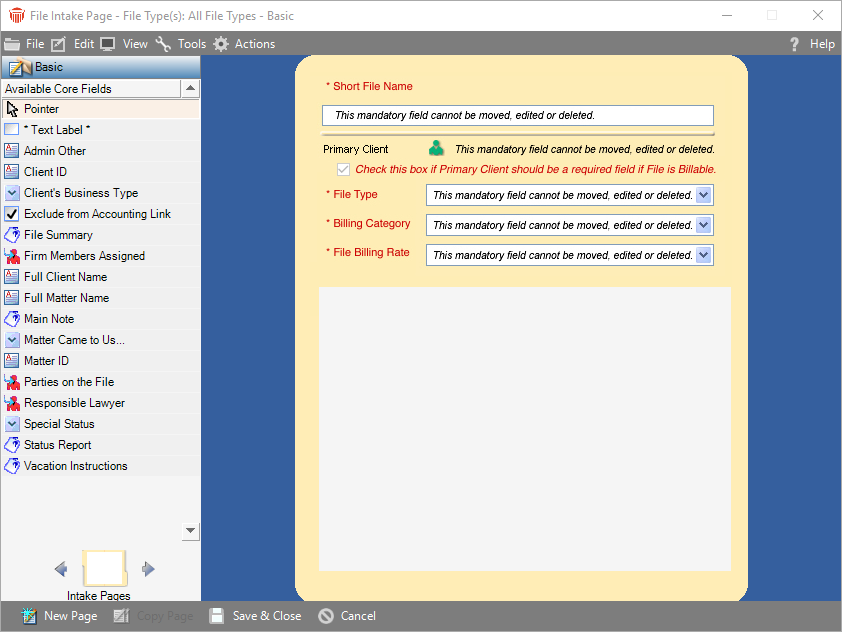Pick the Firm Members Assigned field icon
Image resolution: width=842 pixels, height=632 pixels.
pyautogui.click(x=12, y=256)
